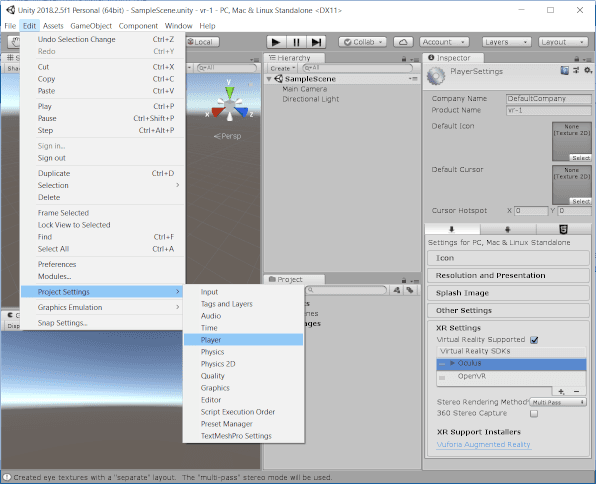Open the File menu
This screenshot has width=596, height=484.
10,26
